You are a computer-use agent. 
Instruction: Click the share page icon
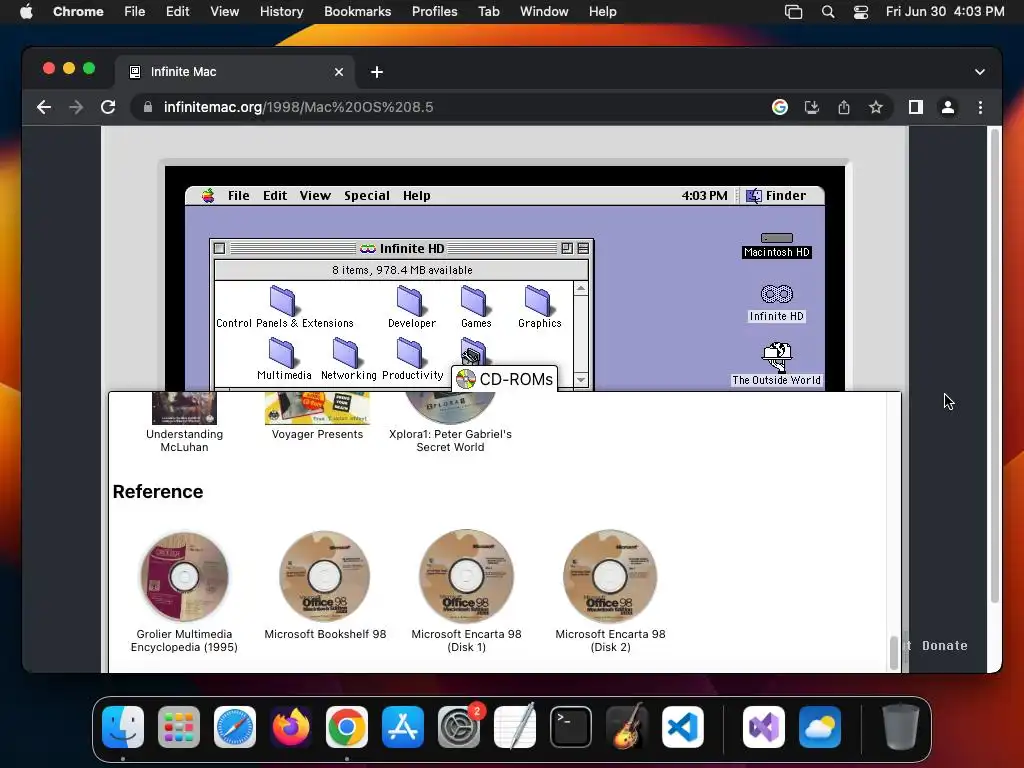[x=844, y=107]
